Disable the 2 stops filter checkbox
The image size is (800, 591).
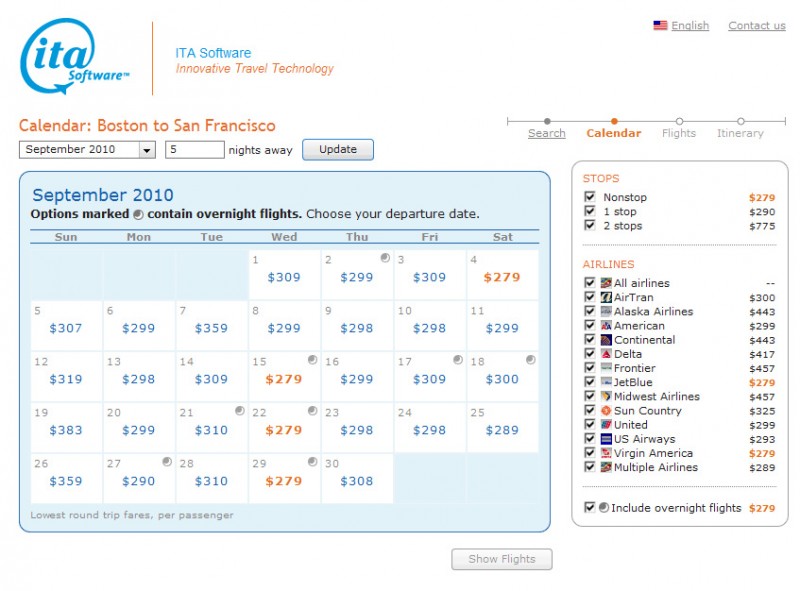click(589, 226)
